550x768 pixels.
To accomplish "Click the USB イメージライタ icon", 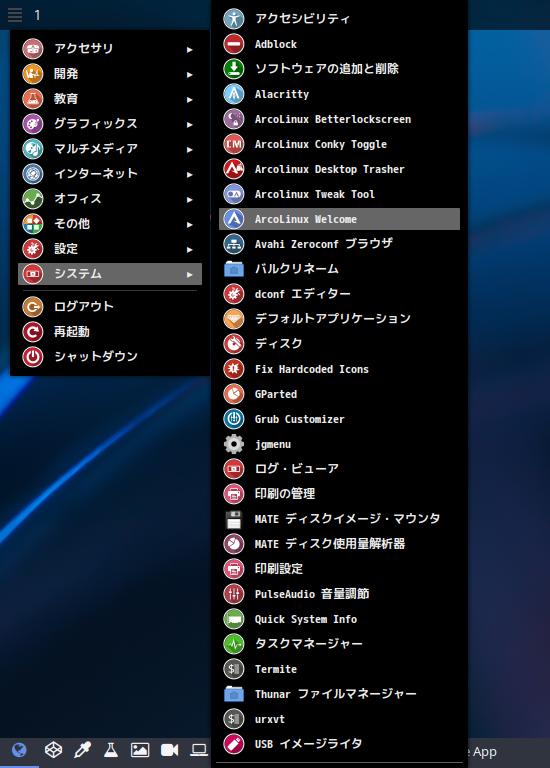I will 234,744.
